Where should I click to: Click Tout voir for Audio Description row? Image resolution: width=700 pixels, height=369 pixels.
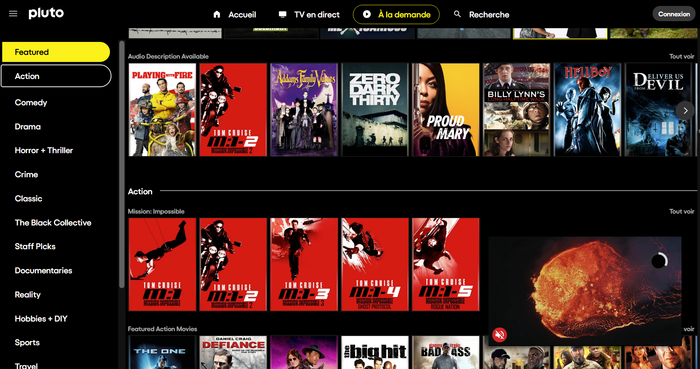coord(682,56)
